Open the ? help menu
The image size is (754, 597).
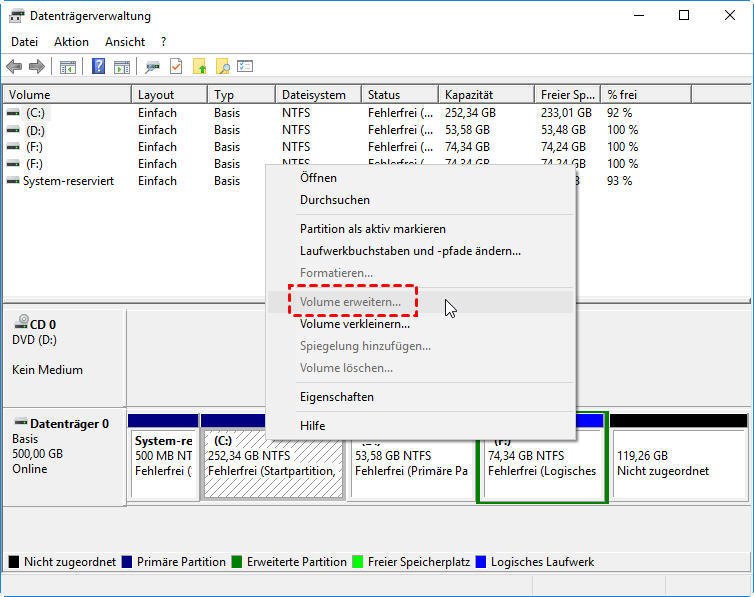[163, 42]
